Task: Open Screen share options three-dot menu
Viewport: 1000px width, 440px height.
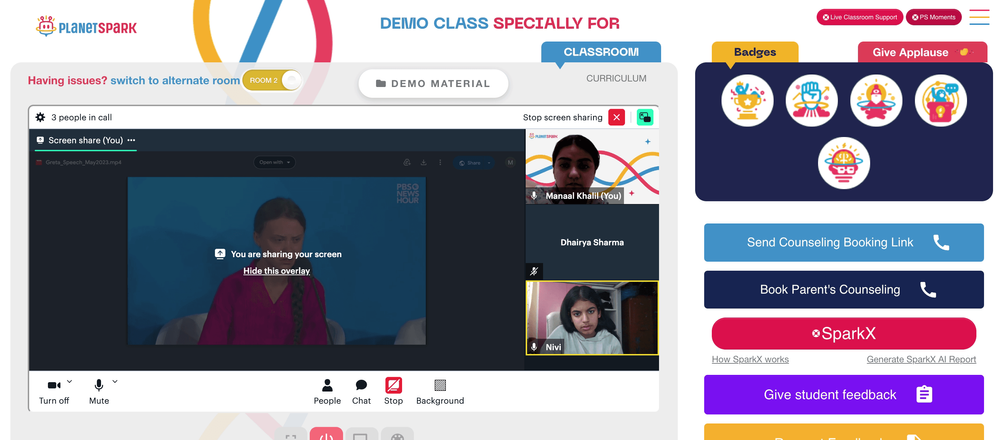Action: (x=131, y=140)
